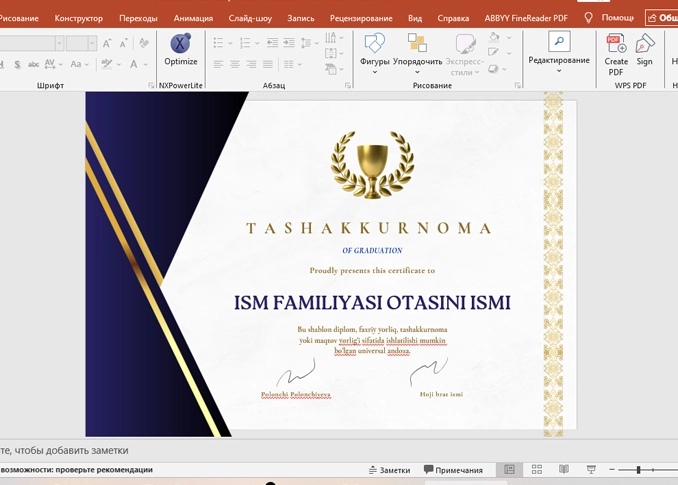Click the zoom slider handle
Image resolution: width=678 pixels, height=485 pixels.
coord(638,469)
